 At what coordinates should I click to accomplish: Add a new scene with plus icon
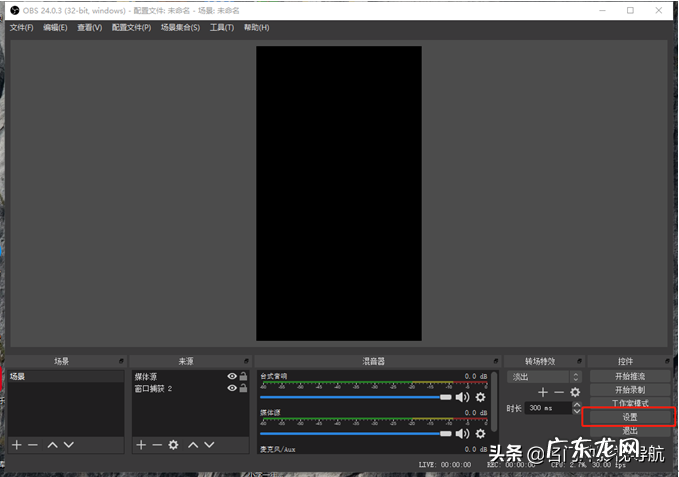pos(17,444)
